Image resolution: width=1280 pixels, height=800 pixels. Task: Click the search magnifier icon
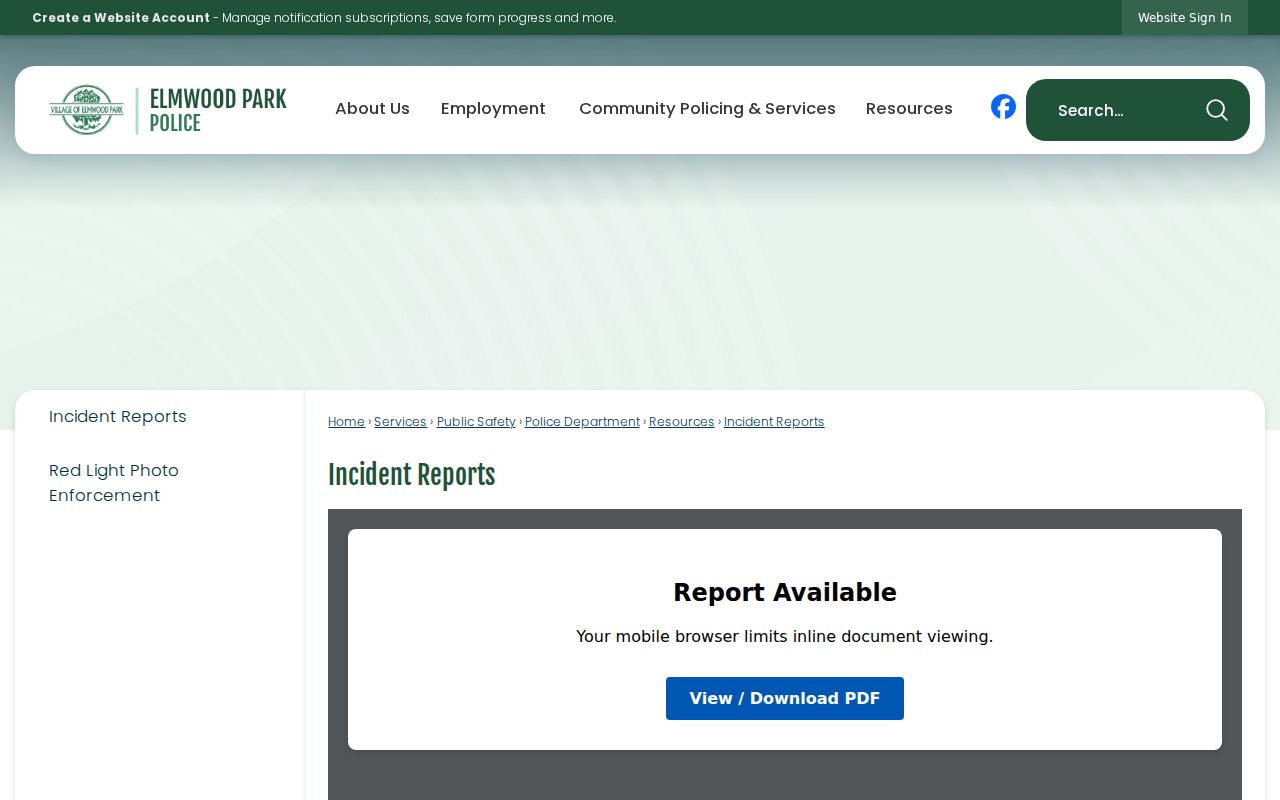pos(1216,110)
